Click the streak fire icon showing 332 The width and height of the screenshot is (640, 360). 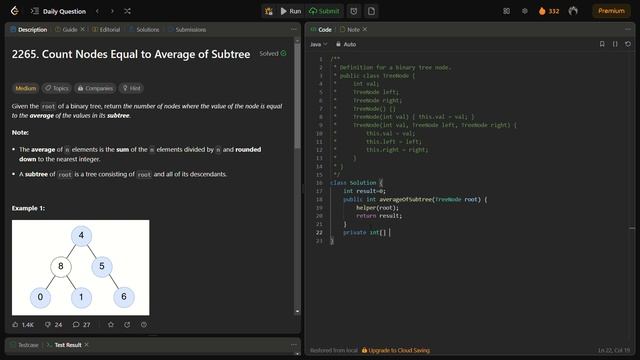point(549,11)
